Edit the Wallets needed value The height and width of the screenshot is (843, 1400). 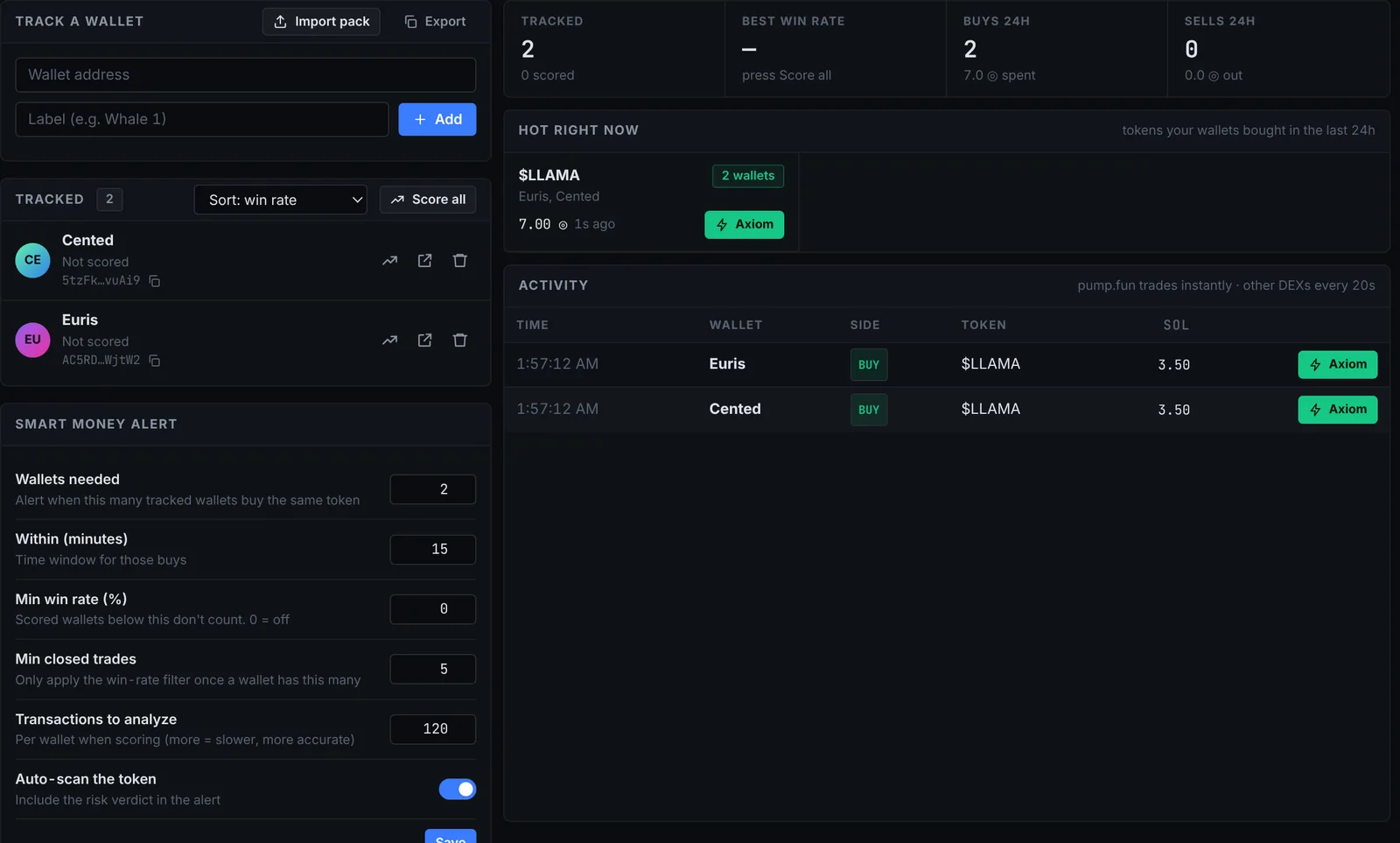click(433, 489)
